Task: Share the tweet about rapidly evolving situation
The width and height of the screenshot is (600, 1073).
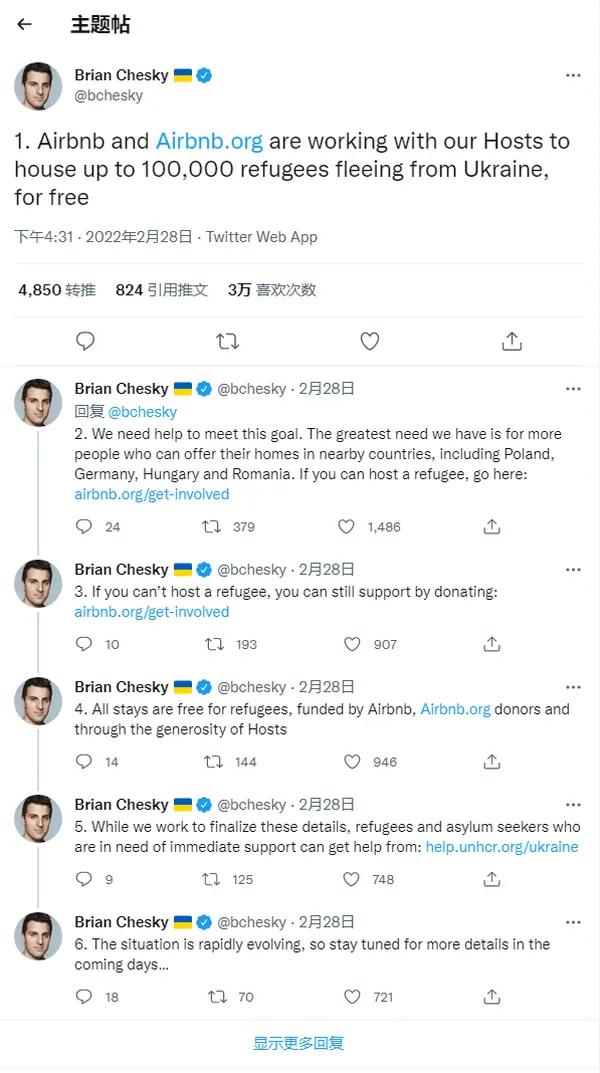Action: (x=492, y=996)
